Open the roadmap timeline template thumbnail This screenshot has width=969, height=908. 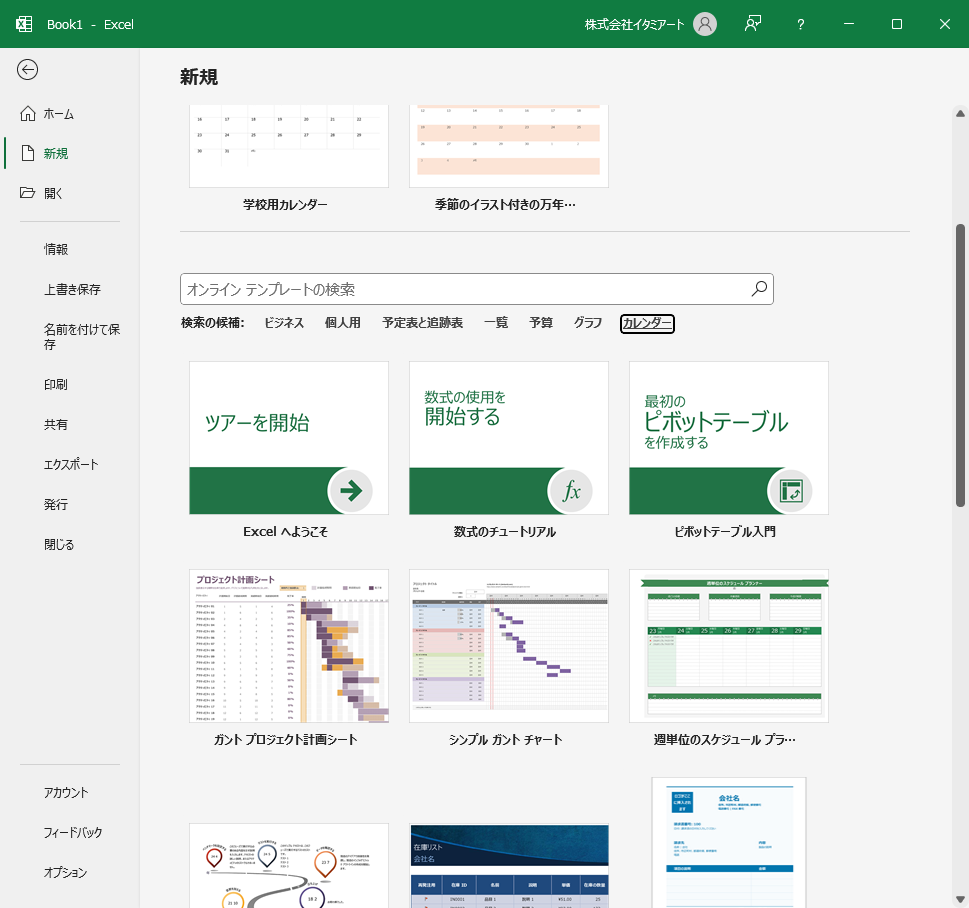click(289, 865)
